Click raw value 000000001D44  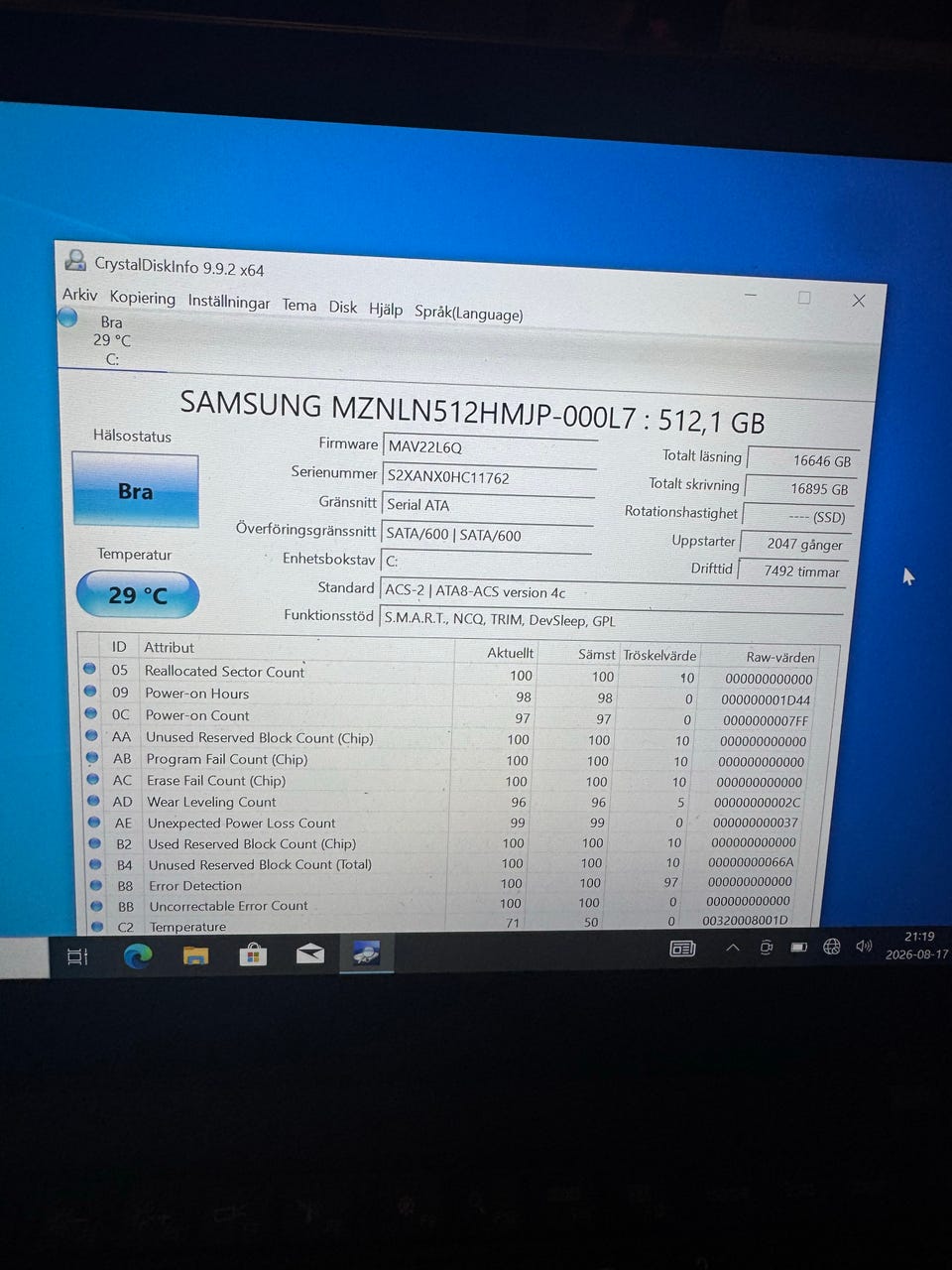pos(766,699)
